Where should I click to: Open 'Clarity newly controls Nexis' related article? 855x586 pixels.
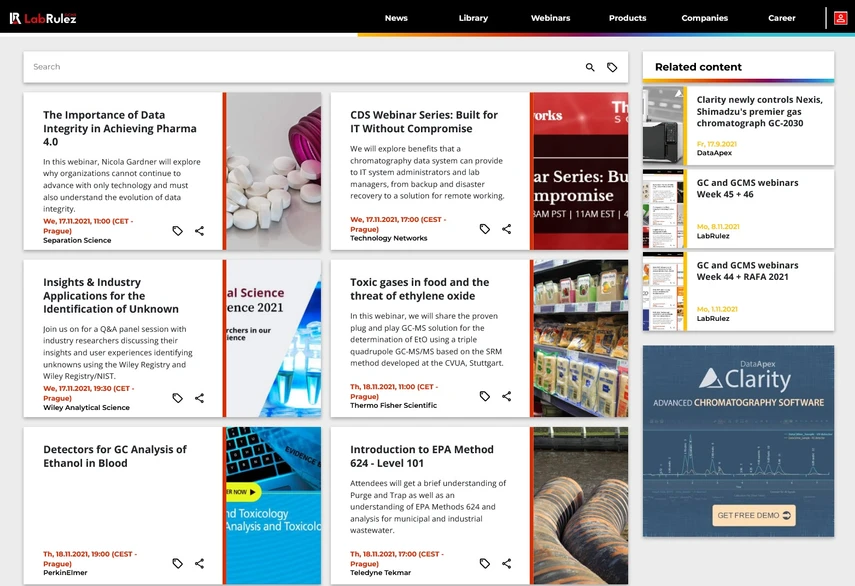click(x=760, y=111)
